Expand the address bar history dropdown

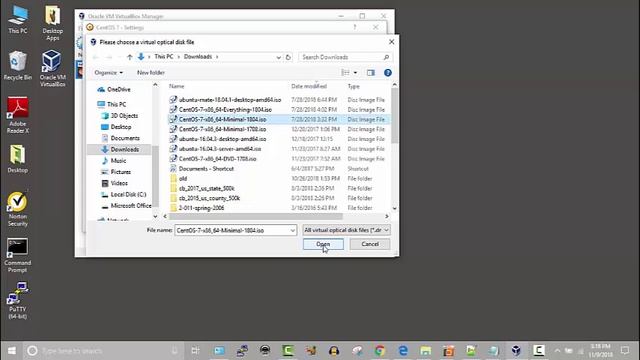278,57
